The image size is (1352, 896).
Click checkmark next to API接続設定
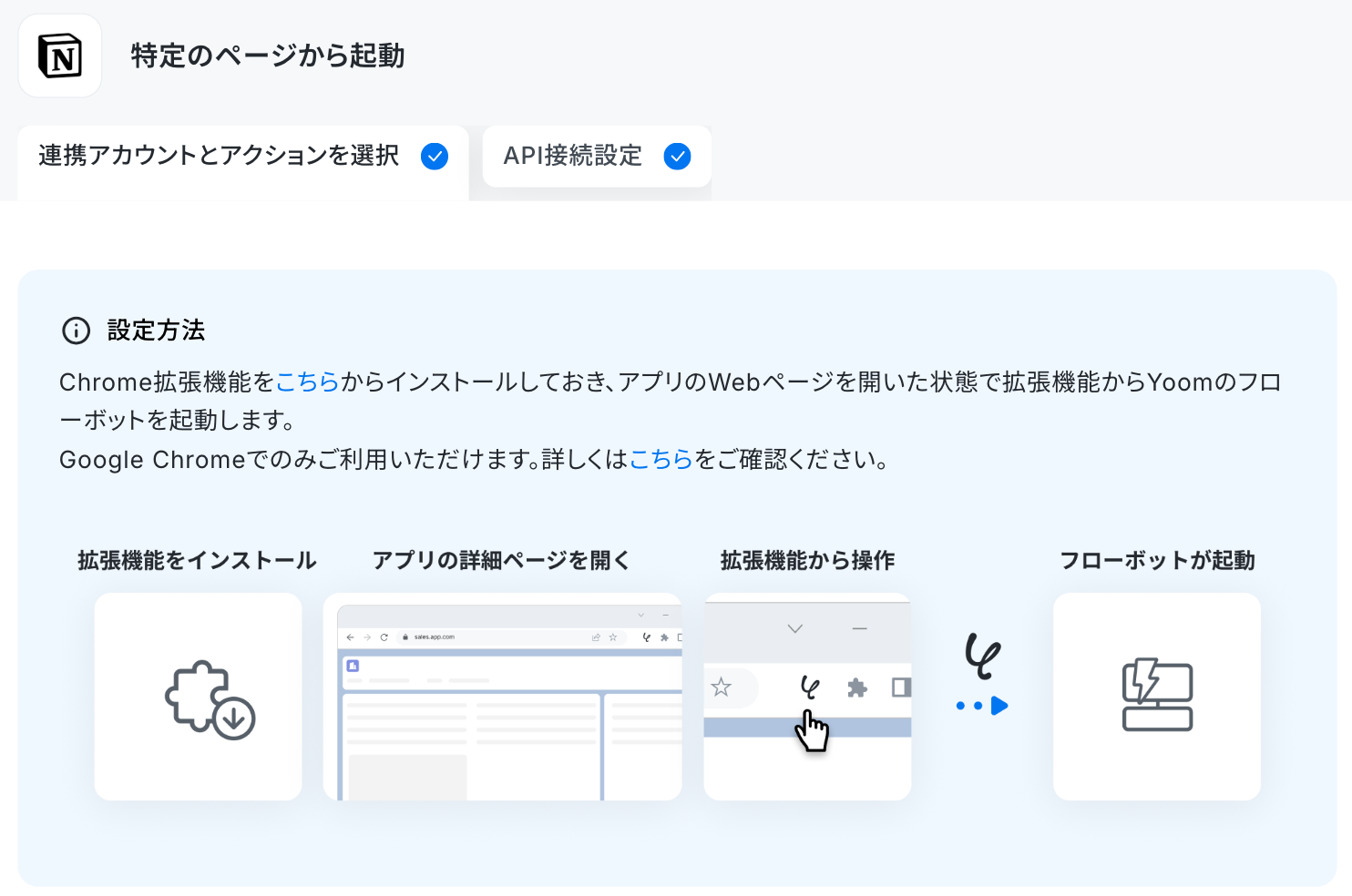(677, 157)
